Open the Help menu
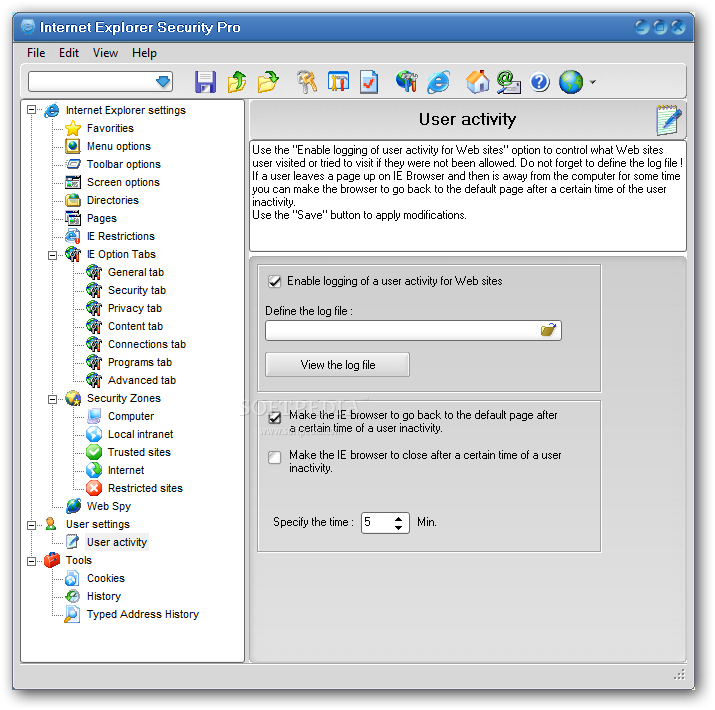The image size is (715, 710). point(144,53)
